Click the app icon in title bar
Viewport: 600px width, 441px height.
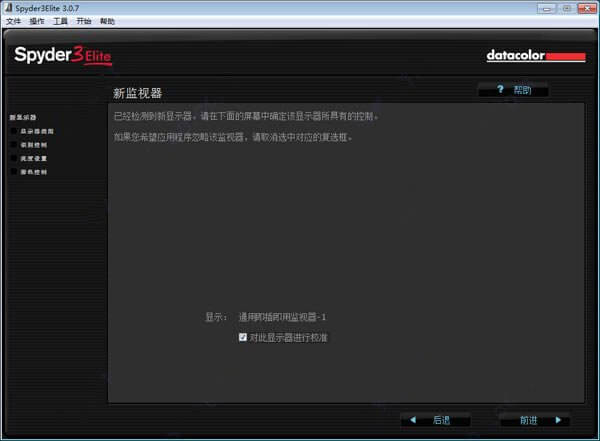point(8,7)
